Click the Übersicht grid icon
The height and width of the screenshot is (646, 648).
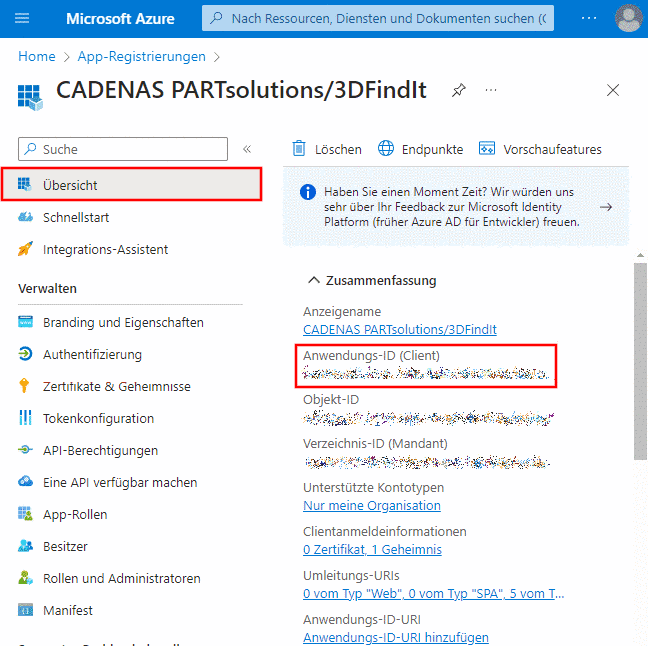[24, 184]
